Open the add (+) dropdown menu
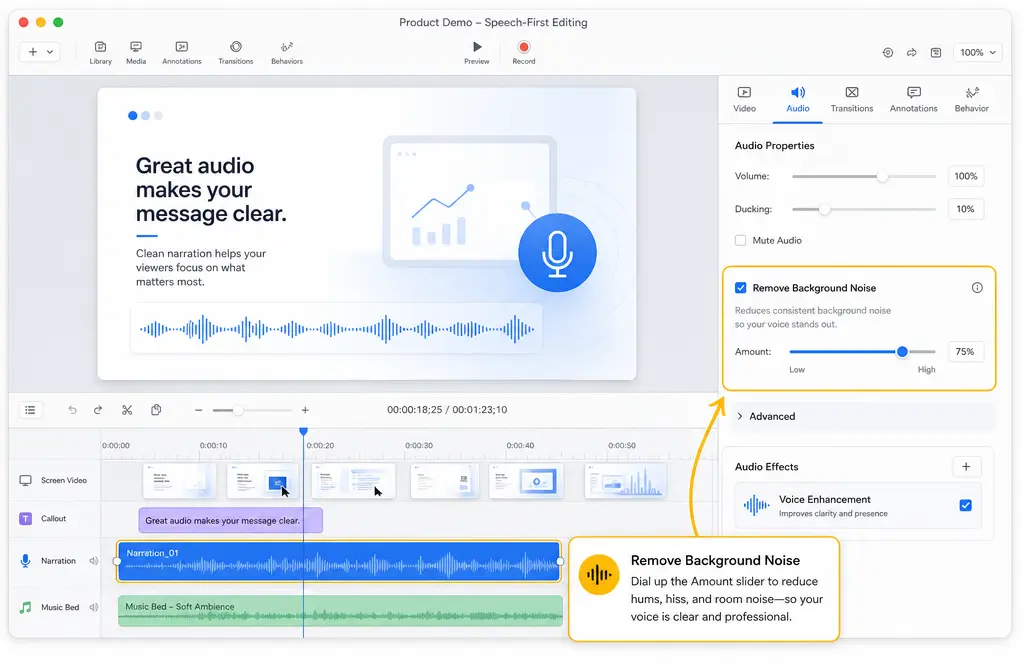This screenshot has height=672, width=1024. pos(40,52)
